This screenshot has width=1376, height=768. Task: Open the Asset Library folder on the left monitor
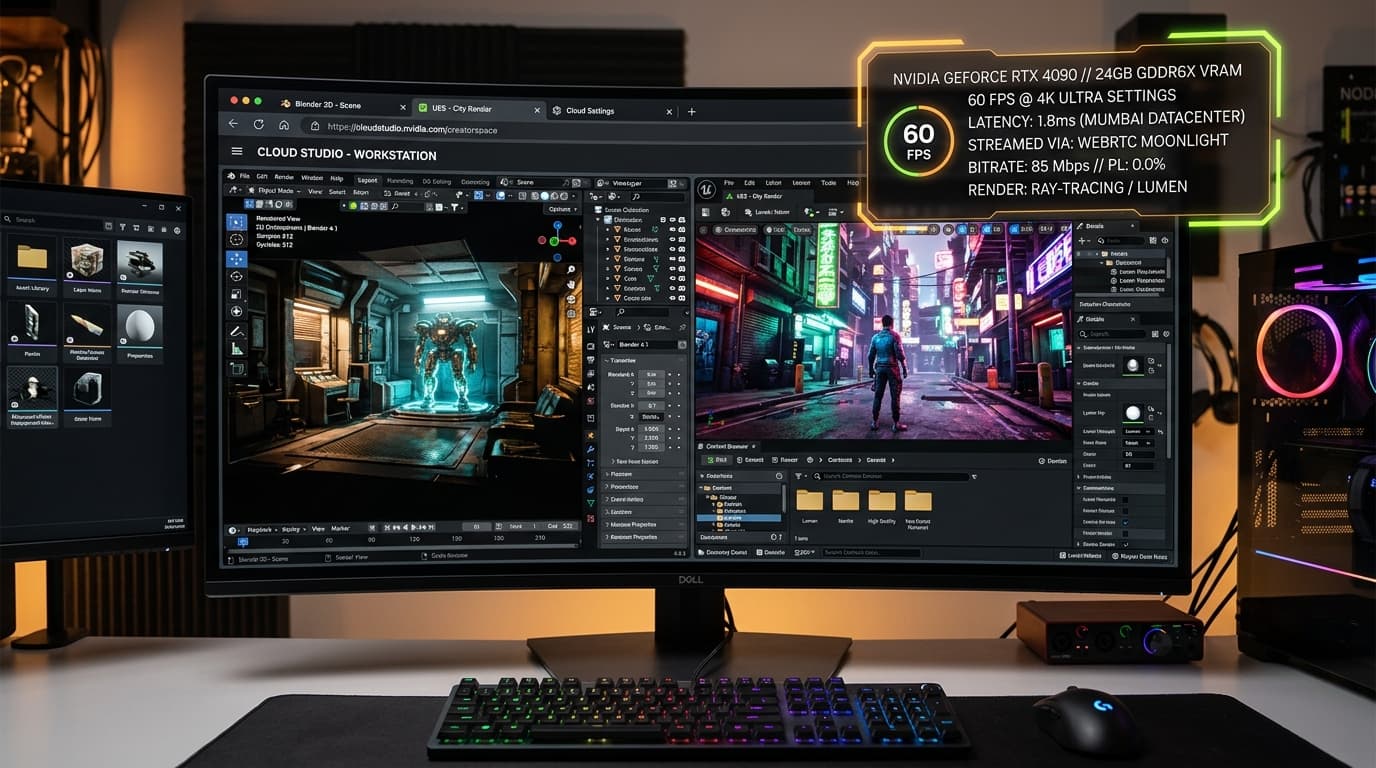pyautogui.click(x=32, y=258)
